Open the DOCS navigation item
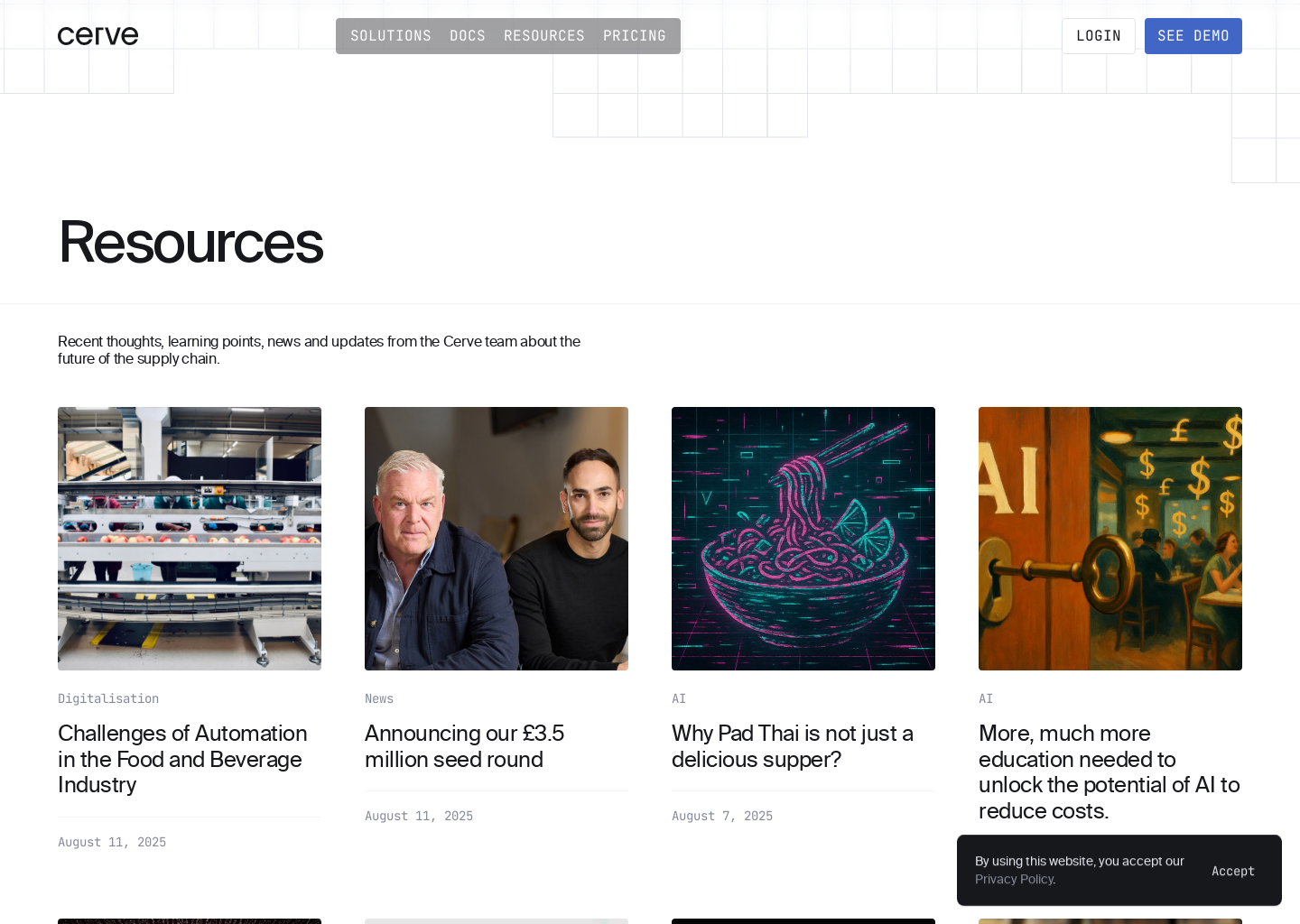 (x=467, y=35)
